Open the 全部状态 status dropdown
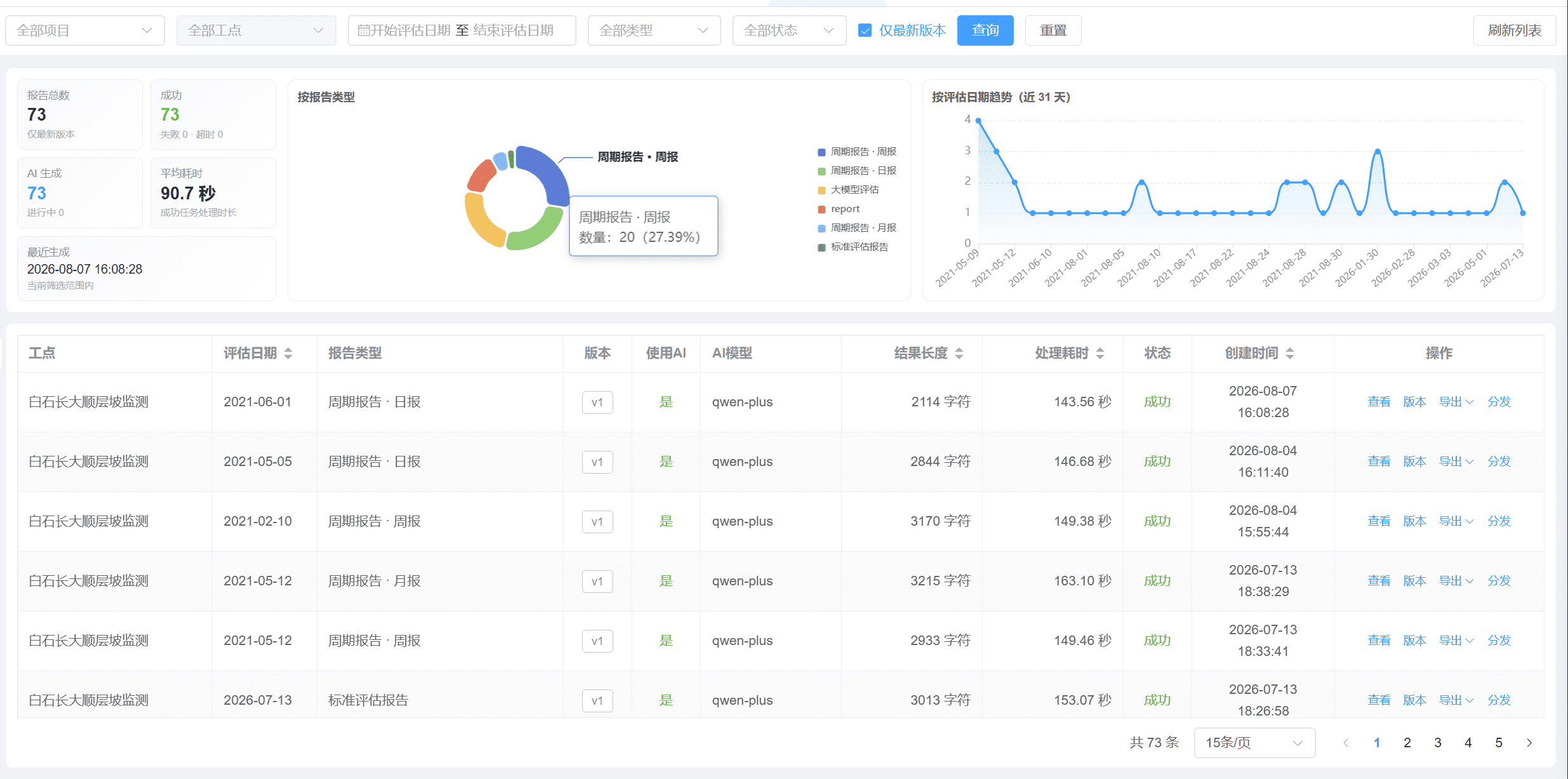1568x779 pixels. (789, 30)
